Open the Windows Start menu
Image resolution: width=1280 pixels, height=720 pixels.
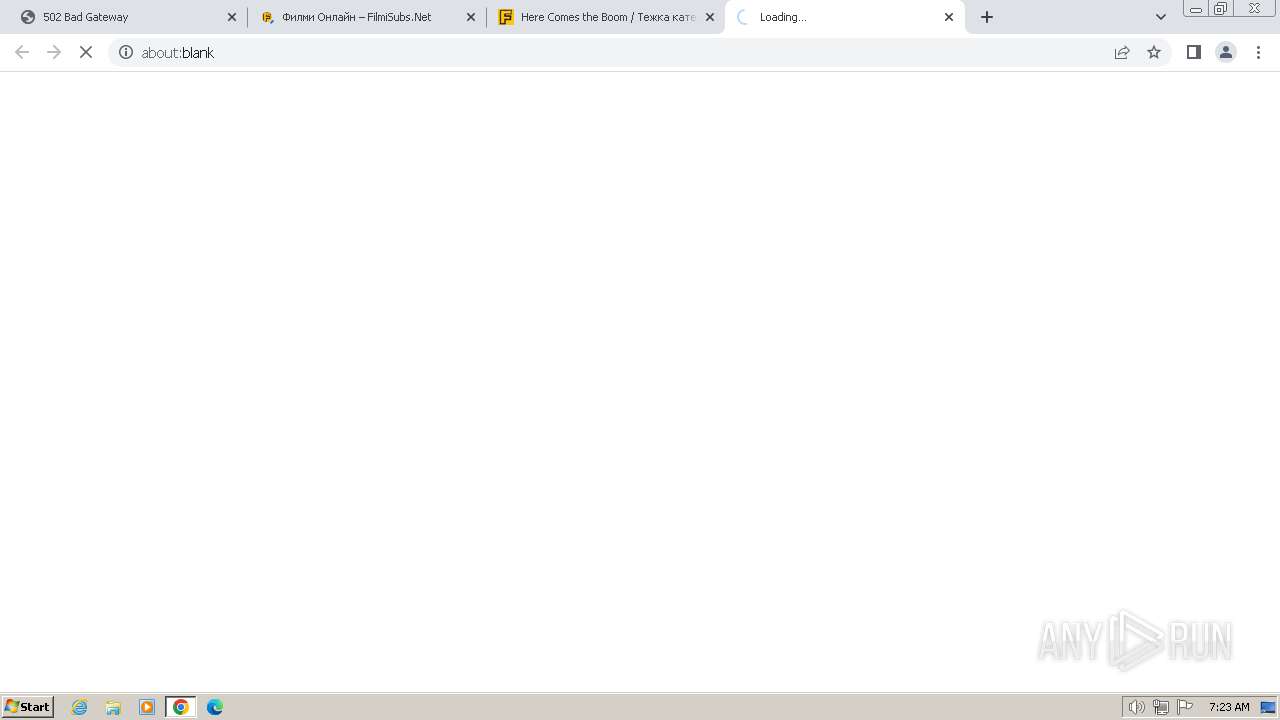point(28,707)
